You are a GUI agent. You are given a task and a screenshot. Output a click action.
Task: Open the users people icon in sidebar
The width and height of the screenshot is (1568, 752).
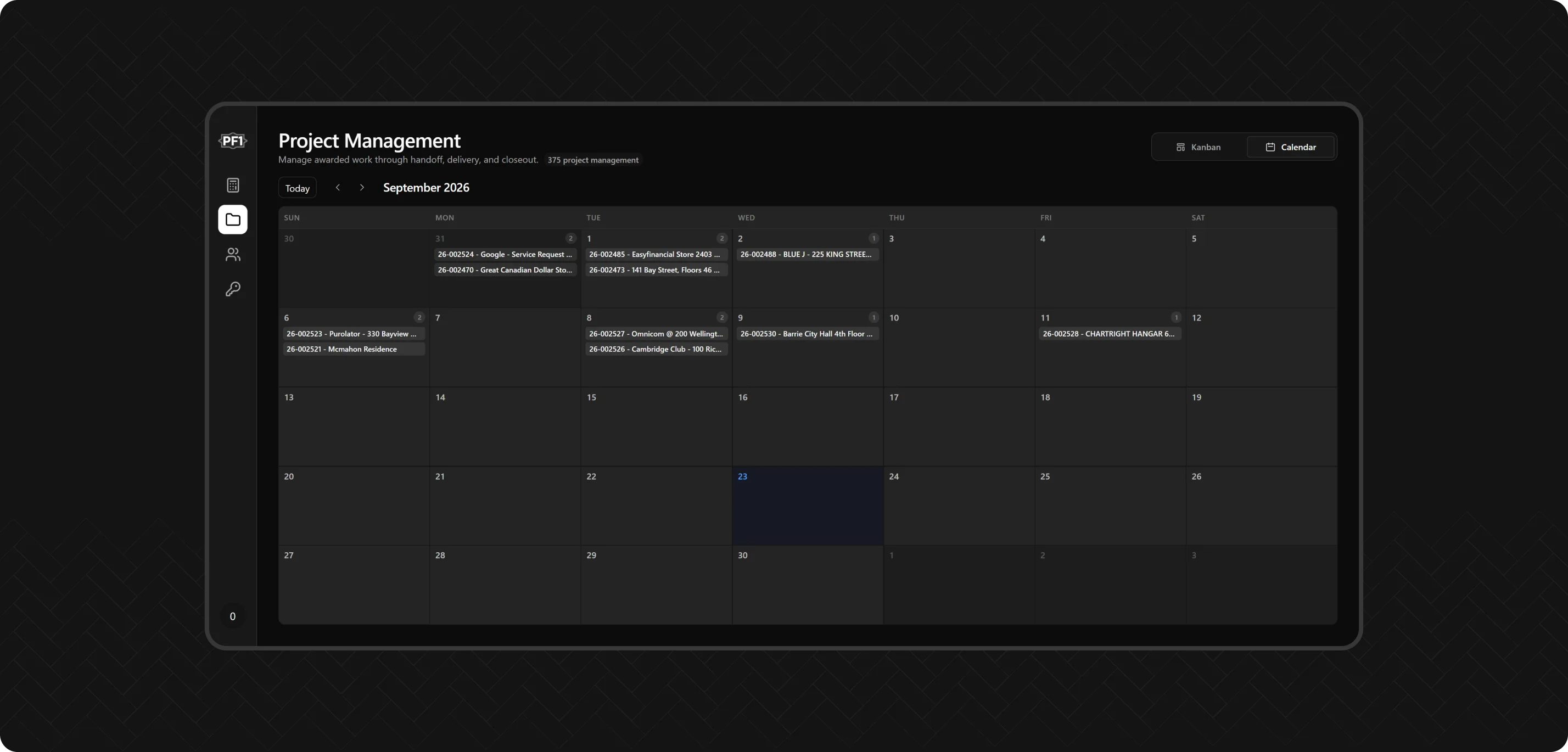click(x=233, y=254)
